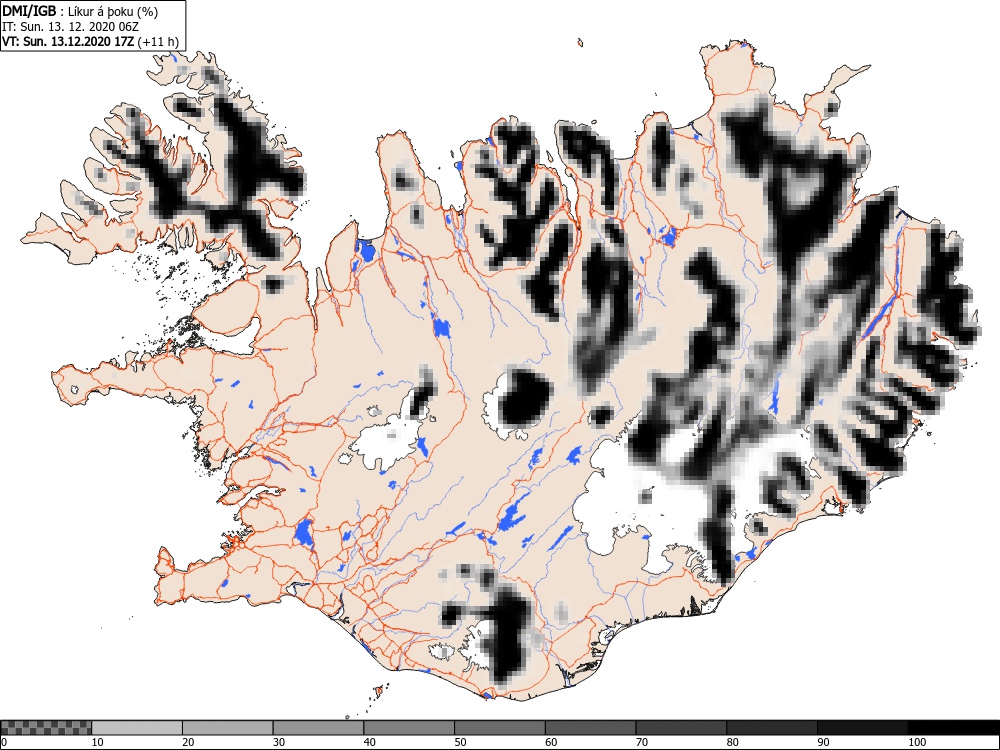Screen dimensions: 1000x750
Task: Pick the 80–90 percent near-black swatch
Action: pyautogui.click(x=772, y=728)
